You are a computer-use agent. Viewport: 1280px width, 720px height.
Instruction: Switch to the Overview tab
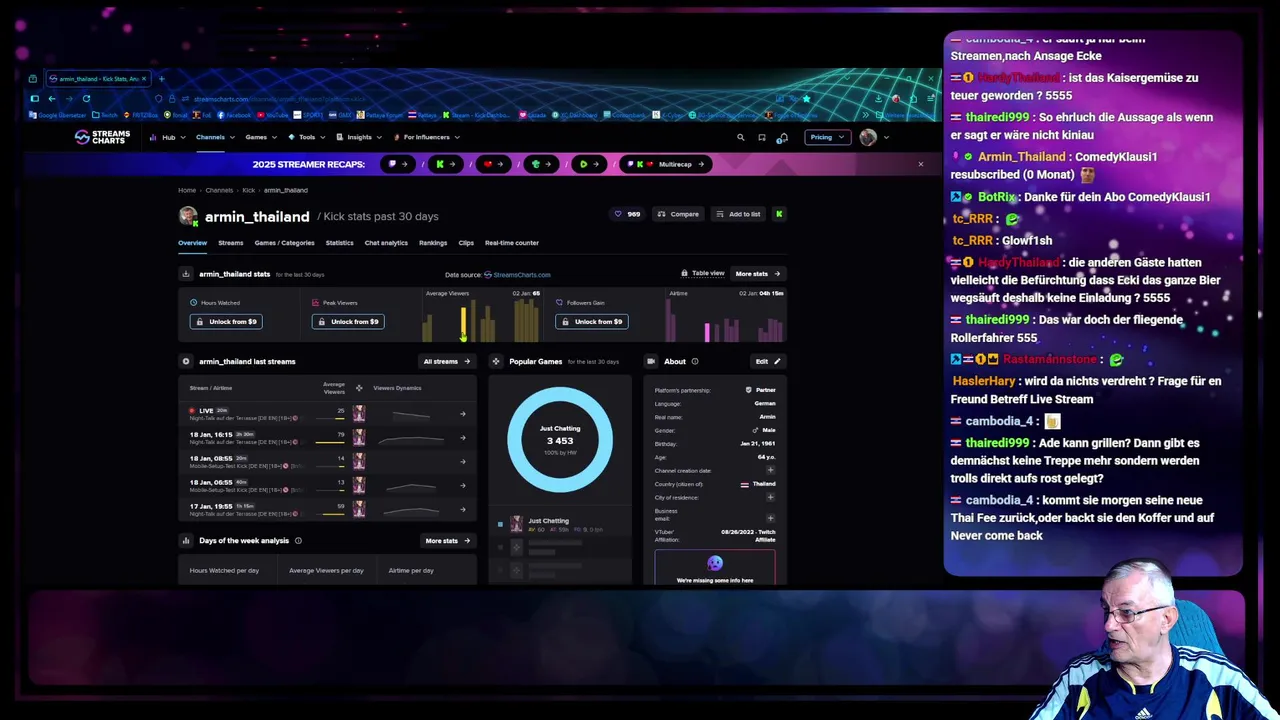[x=192, y=242]
